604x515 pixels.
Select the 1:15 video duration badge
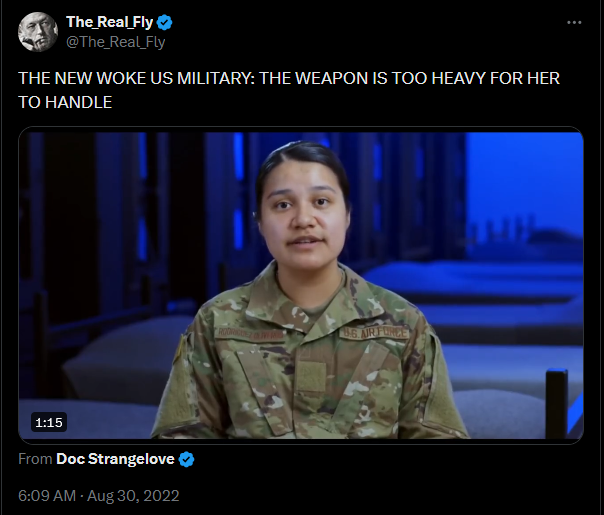coord(49,422)
